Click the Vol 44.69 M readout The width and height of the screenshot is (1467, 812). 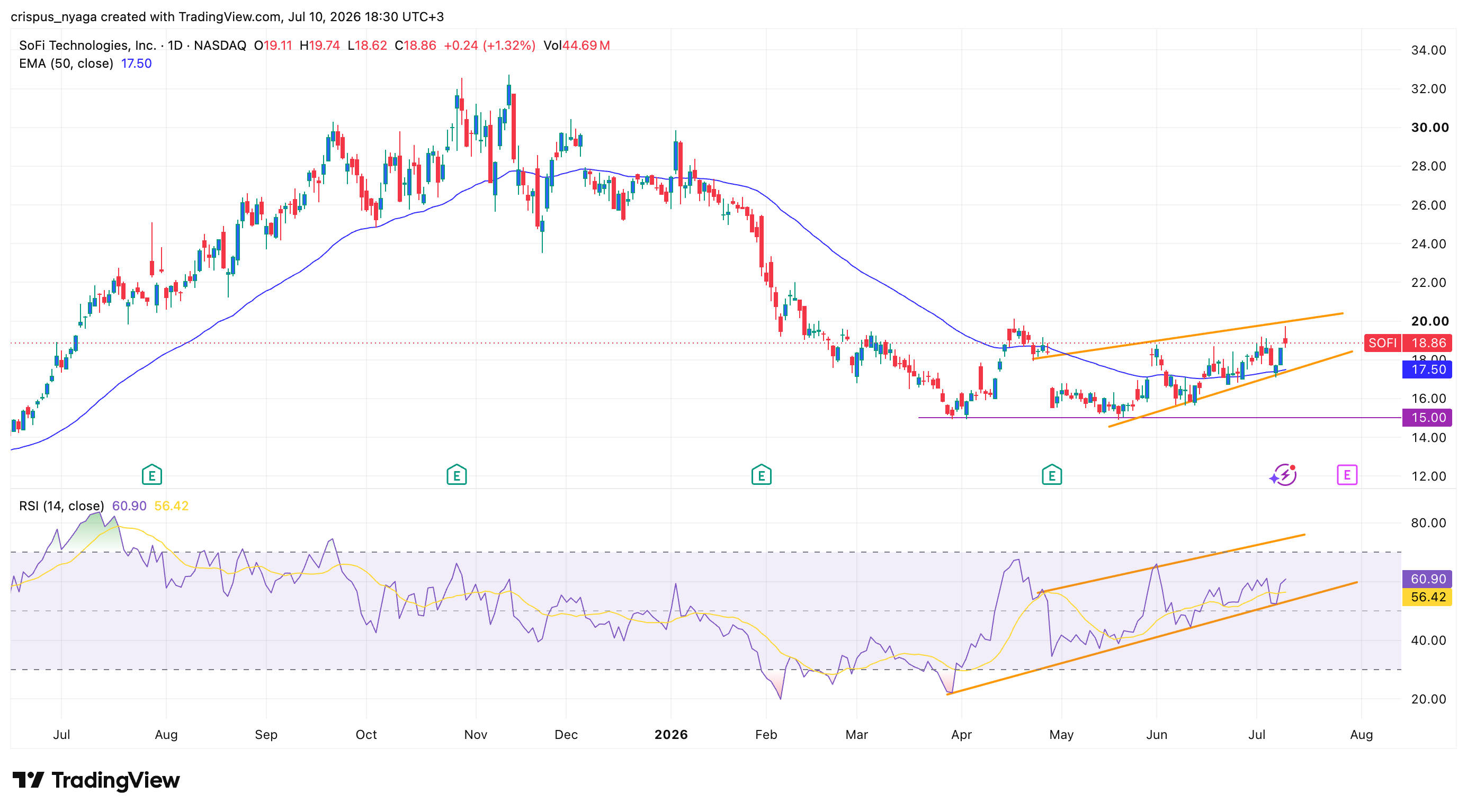(576, 46)
